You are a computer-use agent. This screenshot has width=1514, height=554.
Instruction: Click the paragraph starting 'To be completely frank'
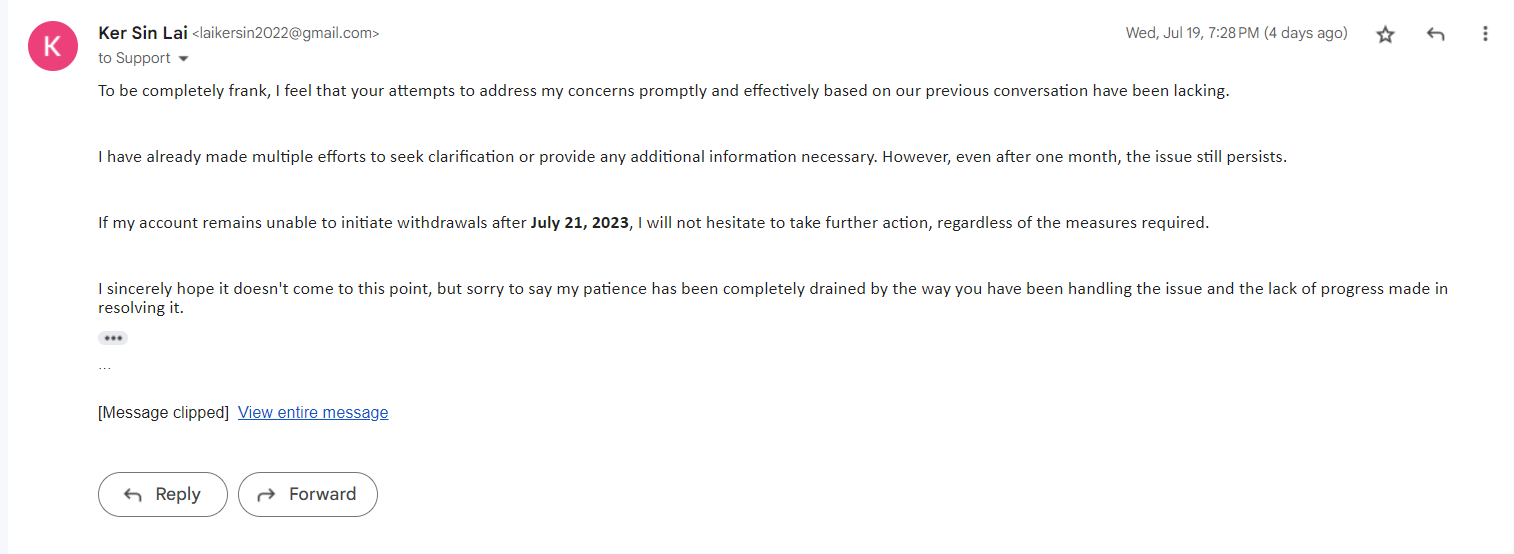point(663,91)
